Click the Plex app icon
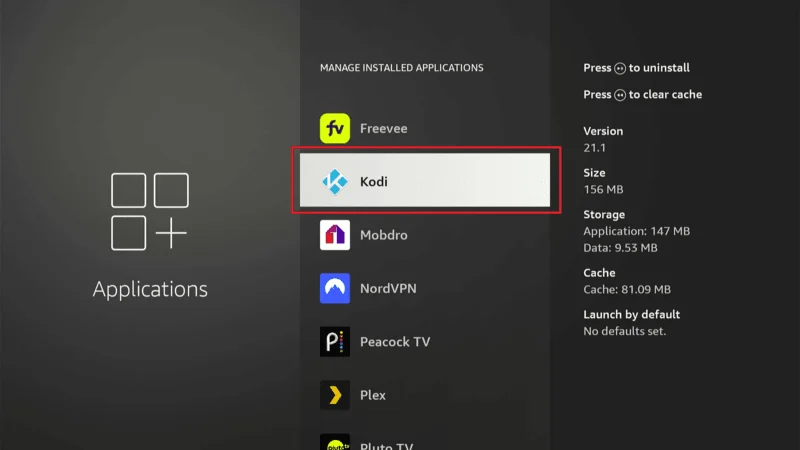Viewport: 800px width, 450px height. pyautogui.click(x=335, y=395)
